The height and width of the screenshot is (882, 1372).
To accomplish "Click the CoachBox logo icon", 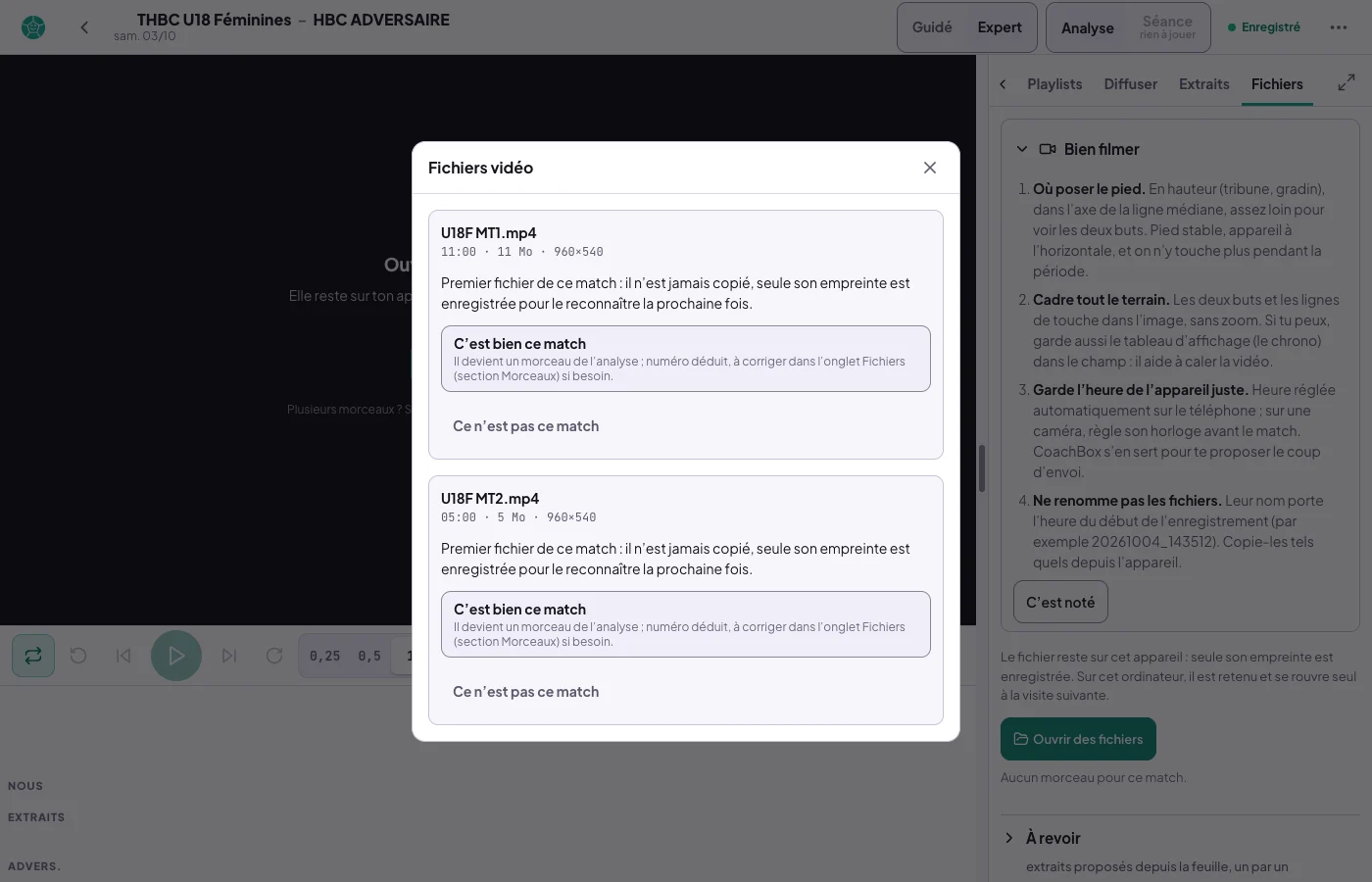I will 33,27.
